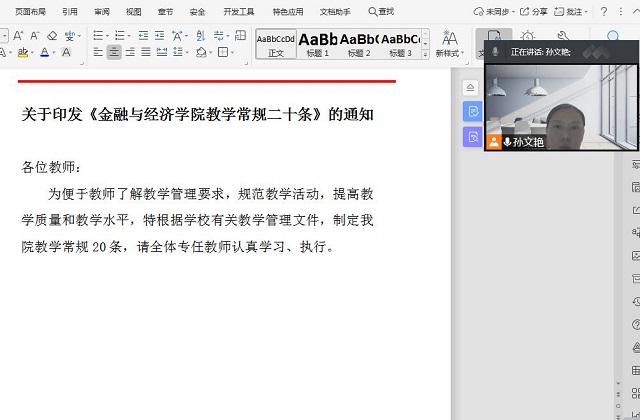Pick the text highlight color swatch
640x420 pixels.
click(24, 52)
